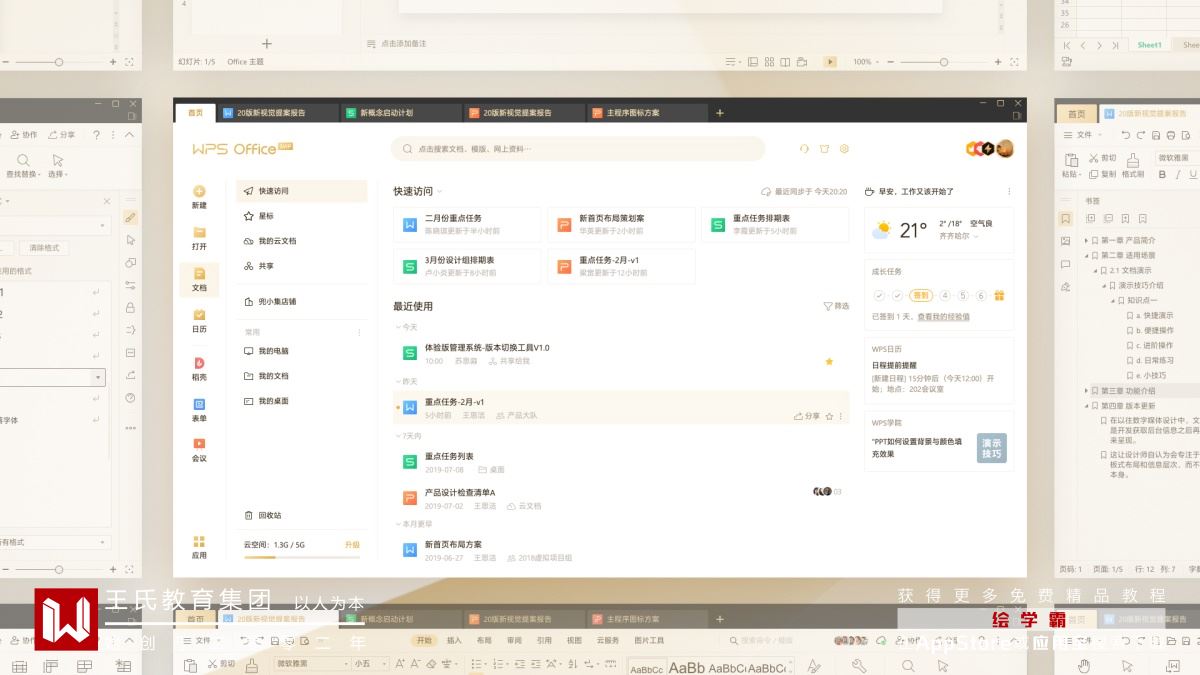Open 回收站 recycle bin

pos(264,515)
